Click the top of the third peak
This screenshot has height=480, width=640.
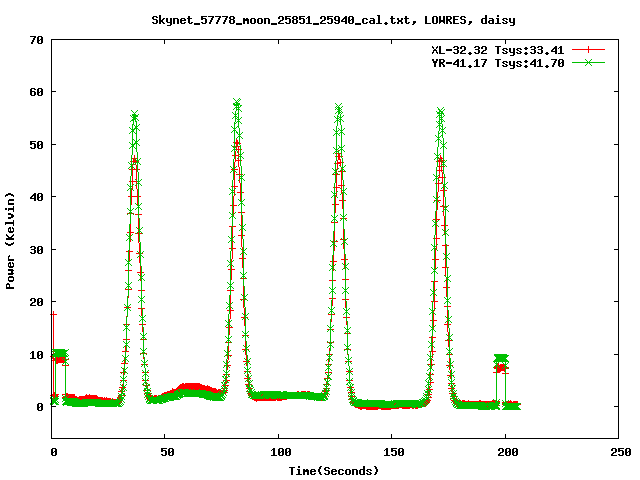click(x=339, y=106)
